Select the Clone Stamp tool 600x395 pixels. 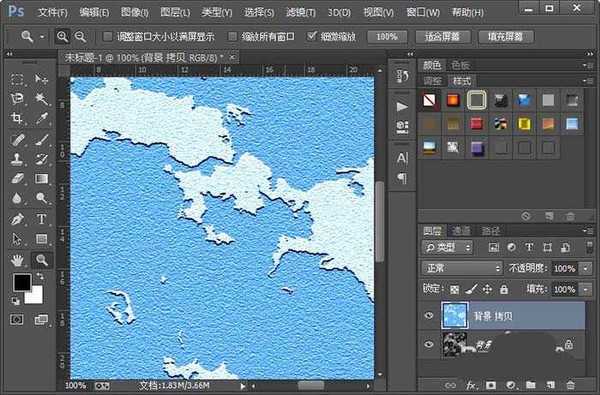[17, 159]
